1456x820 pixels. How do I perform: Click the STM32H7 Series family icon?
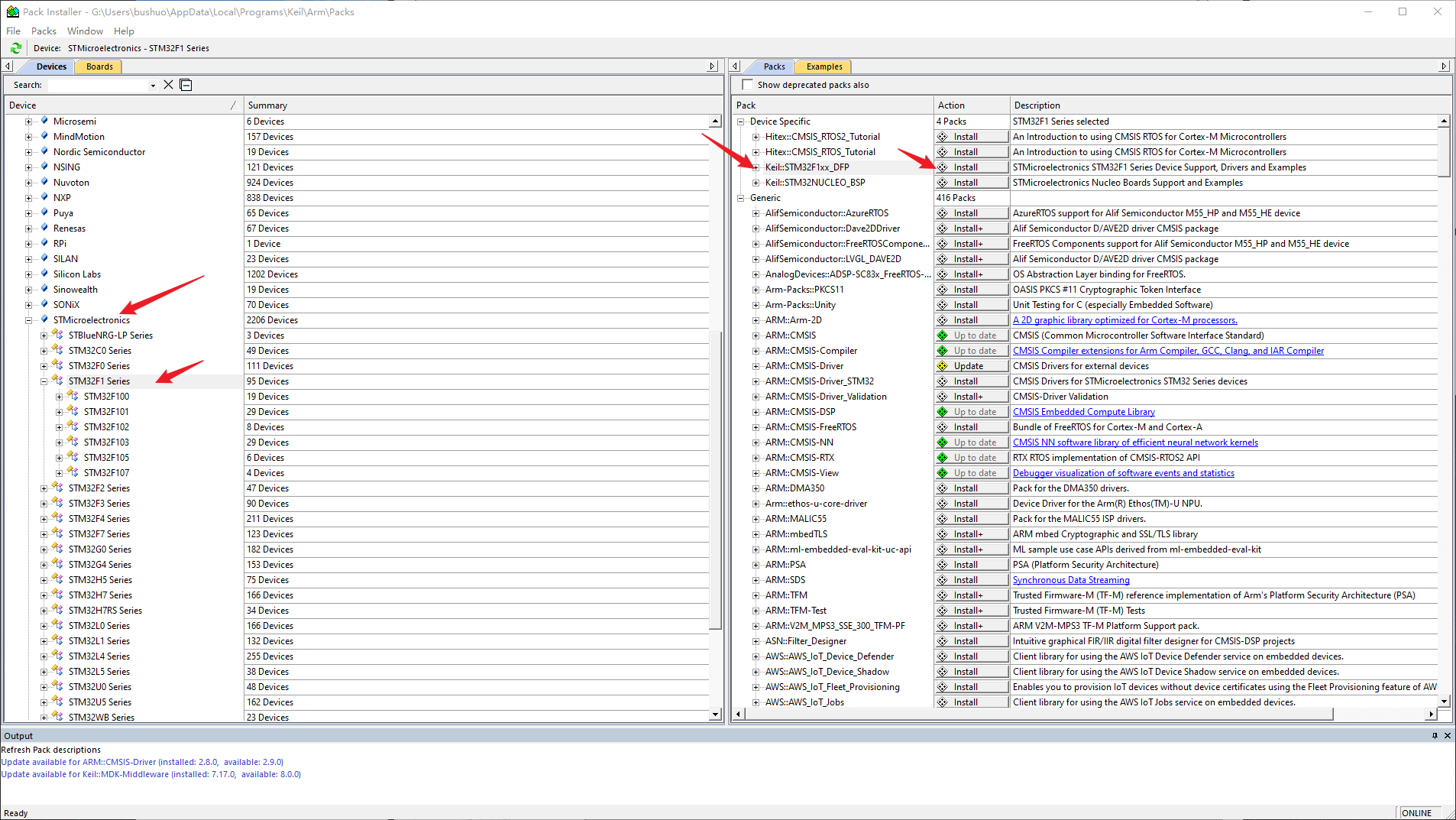click(57, 594)
